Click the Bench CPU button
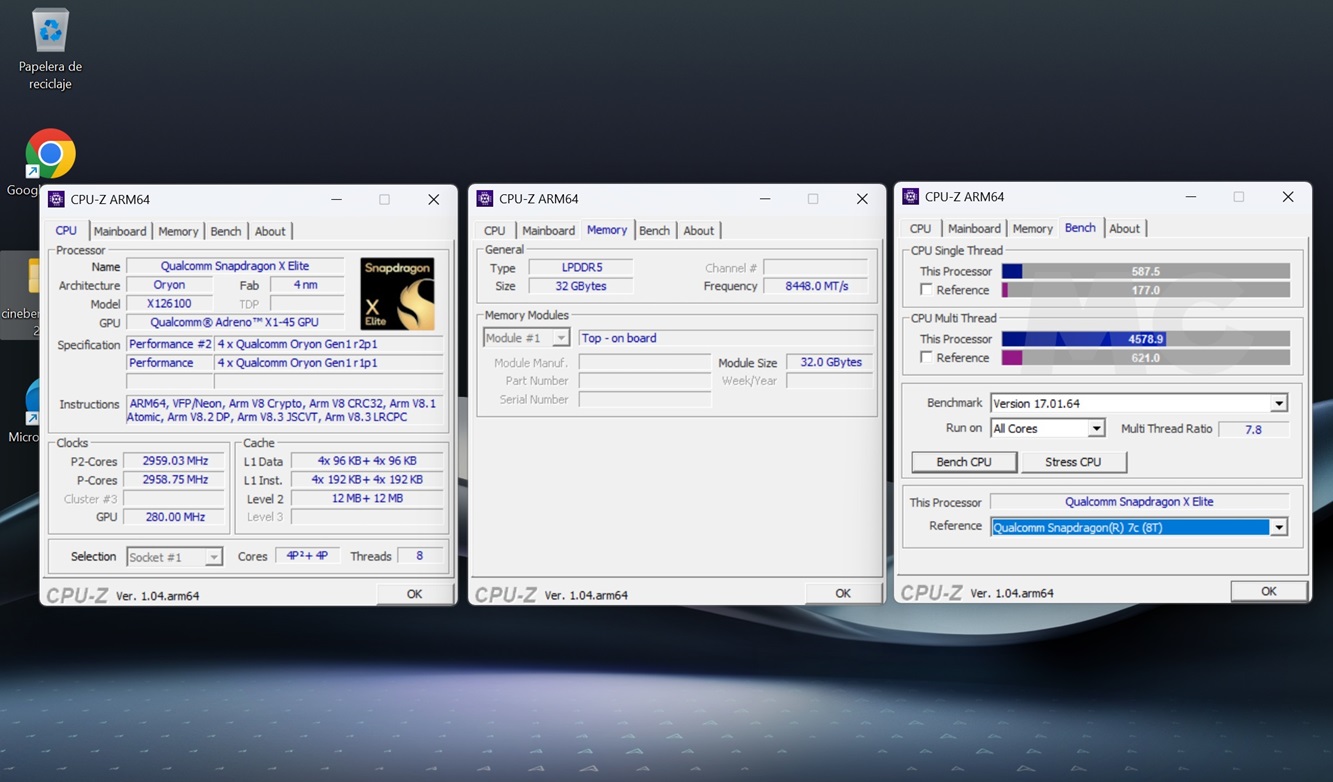The width and height of the screenshot is (1333, 782). (x=964, y=462)
